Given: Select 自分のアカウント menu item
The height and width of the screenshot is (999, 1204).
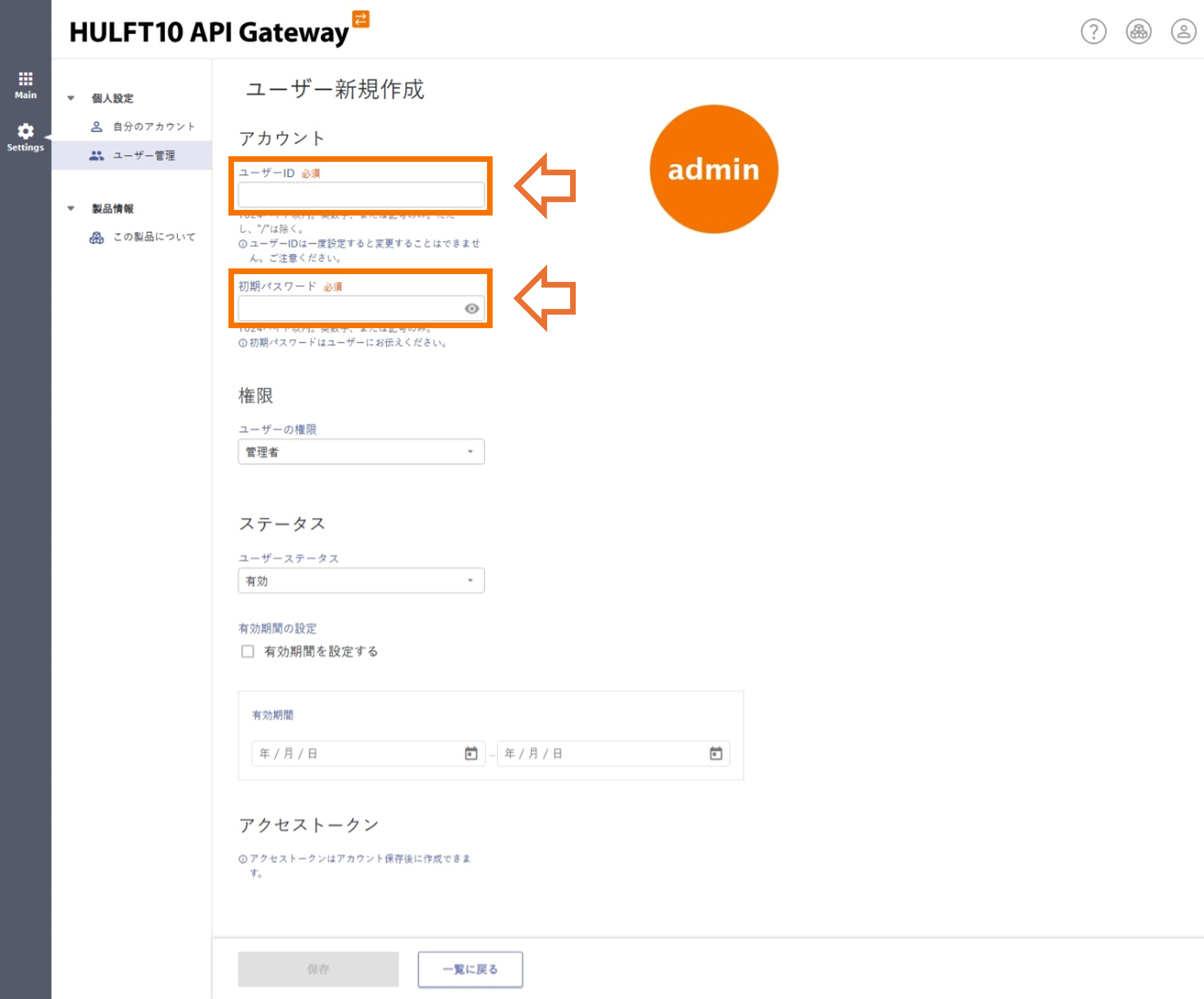Looking at the screenshot, I should pos(154,126).
